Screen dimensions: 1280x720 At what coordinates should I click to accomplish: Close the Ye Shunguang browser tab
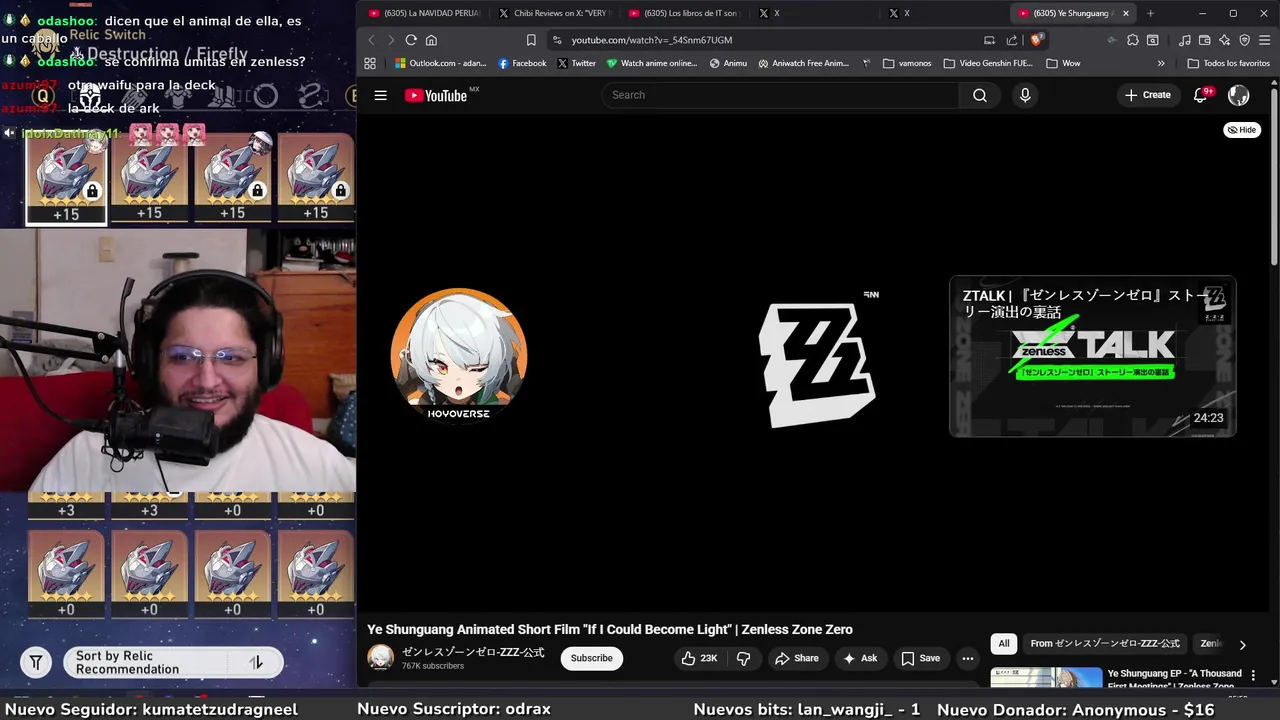click(1126, 13)
